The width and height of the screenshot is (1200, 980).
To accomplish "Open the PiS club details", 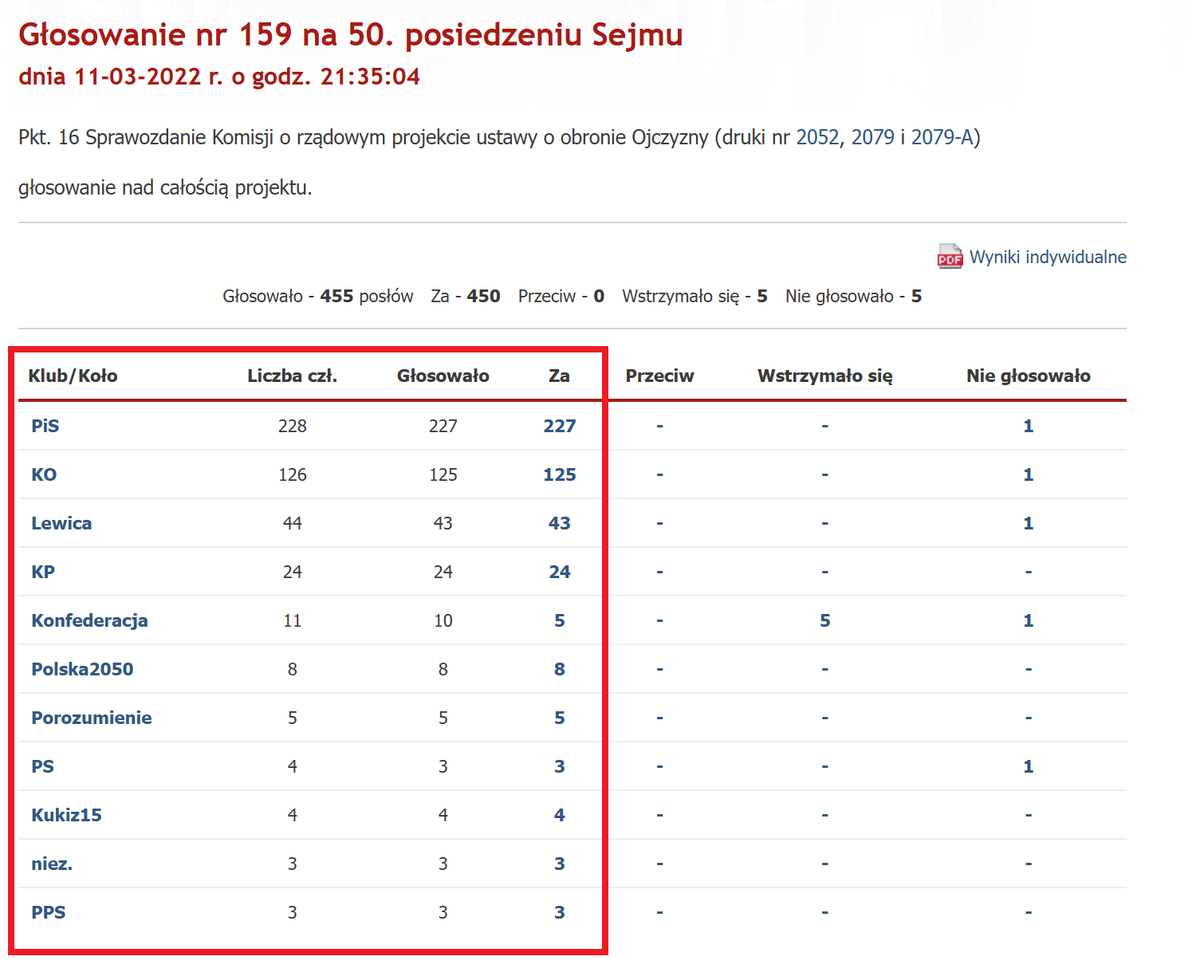I will [x=45, y=425].
